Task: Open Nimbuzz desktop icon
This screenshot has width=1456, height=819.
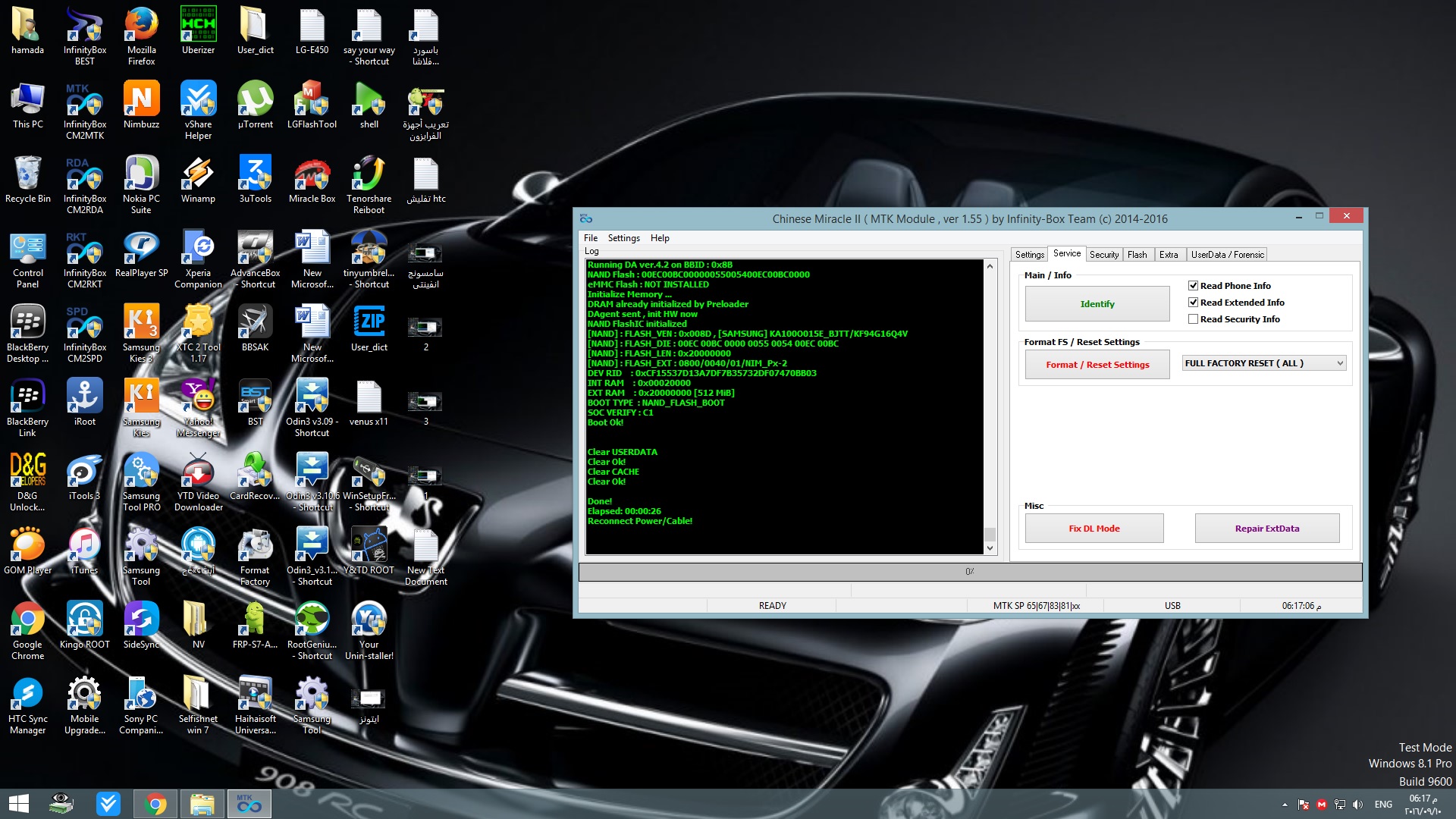Action: click(x=141, y=105)
